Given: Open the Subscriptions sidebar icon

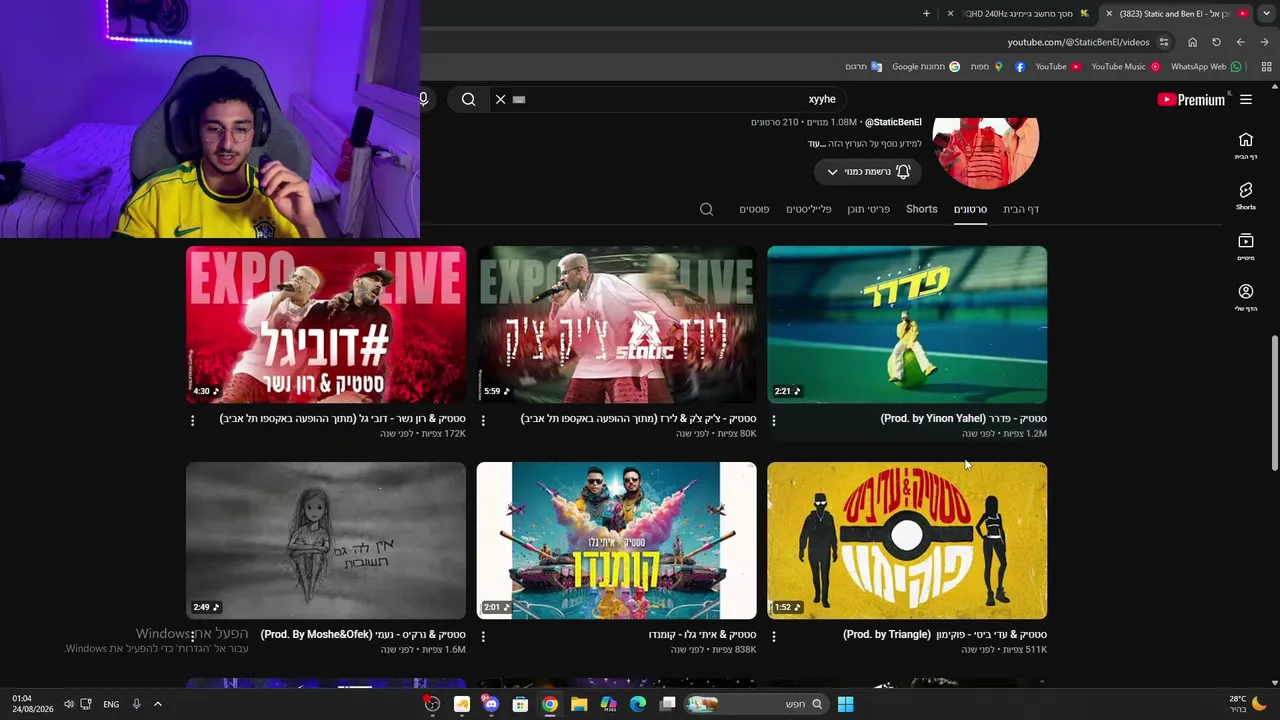Looking at the screenshot, I should [1245, 246].
